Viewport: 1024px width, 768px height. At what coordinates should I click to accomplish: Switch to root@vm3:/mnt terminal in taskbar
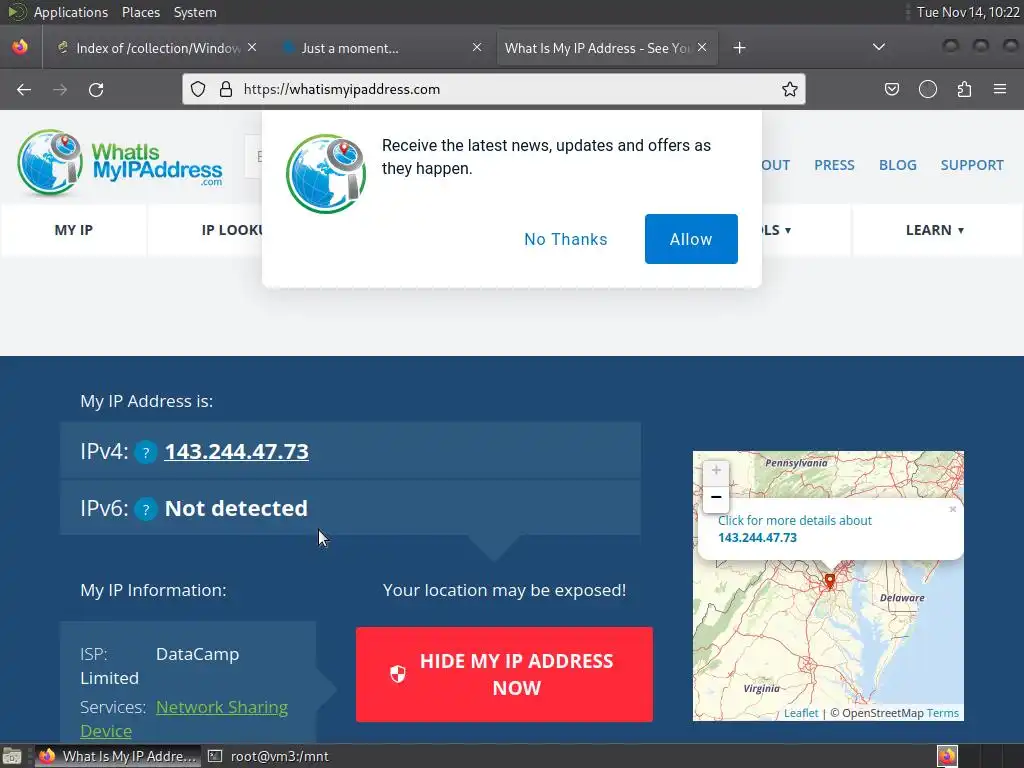click(x=268, y=756)
